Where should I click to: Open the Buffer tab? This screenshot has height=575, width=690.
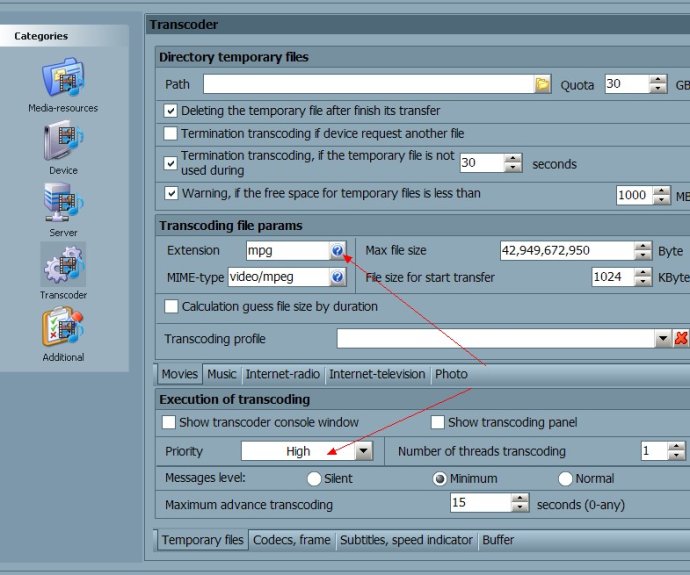pyautogui.click(x=498, y=540)
